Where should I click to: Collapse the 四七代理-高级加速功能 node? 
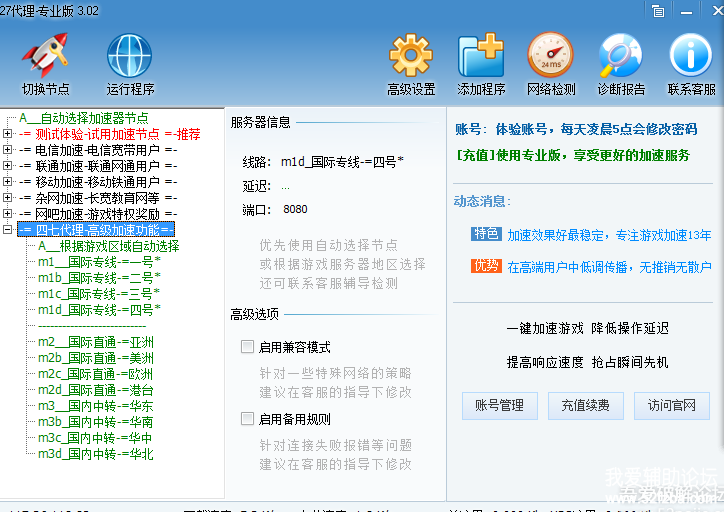point(8,230)
